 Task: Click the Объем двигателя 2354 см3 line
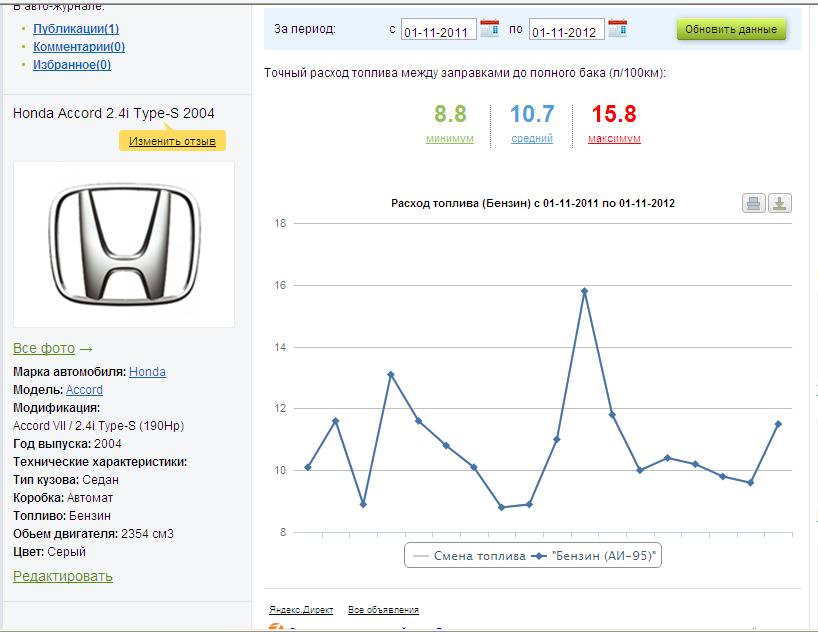[x=93, y=534]
